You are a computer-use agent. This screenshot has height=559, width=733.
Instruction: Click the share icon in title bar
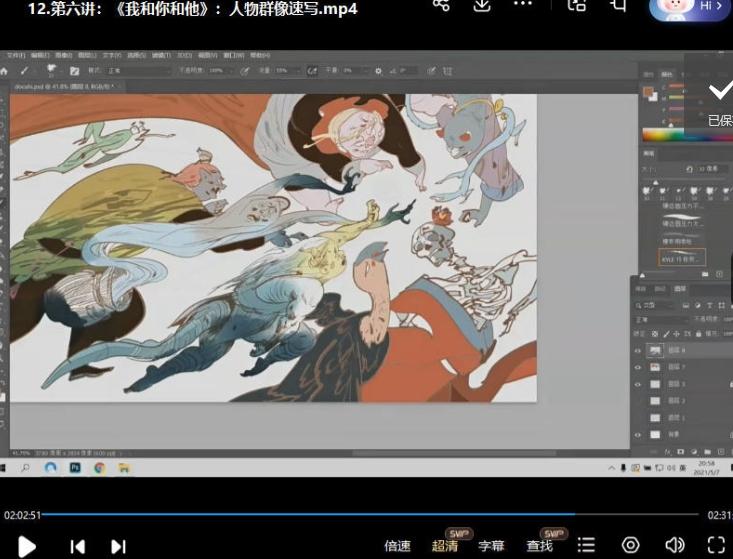click(441, 6)
